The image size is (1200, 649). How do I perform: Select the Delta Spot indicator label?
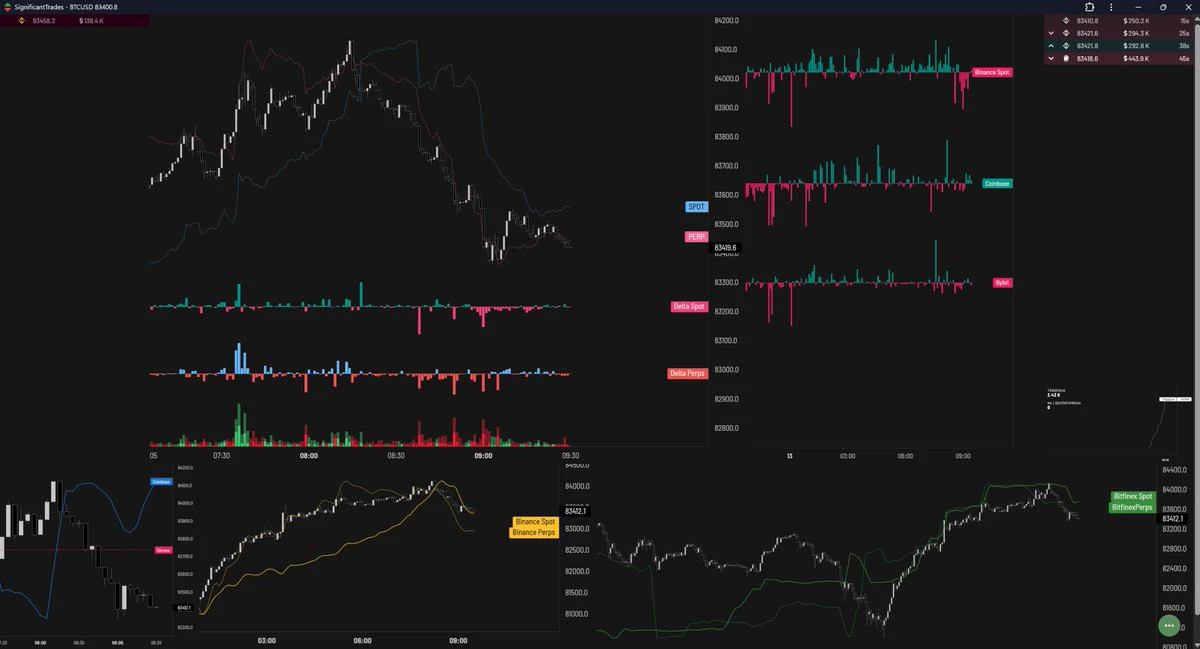(689, 307)
